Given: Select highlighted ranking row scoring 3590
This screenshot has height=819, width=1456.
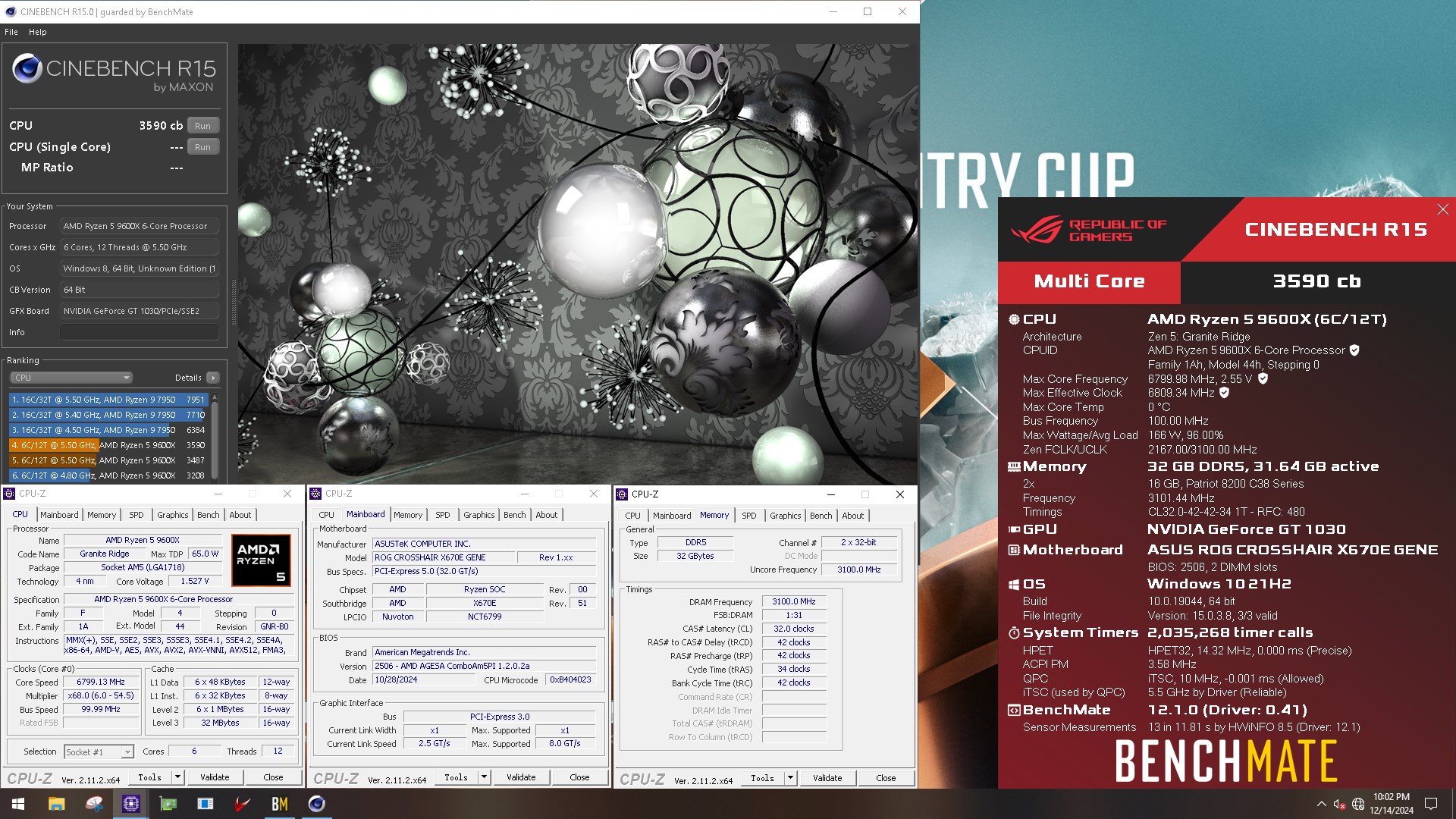Looking at the screenshot, I should (x=108, y=445).
